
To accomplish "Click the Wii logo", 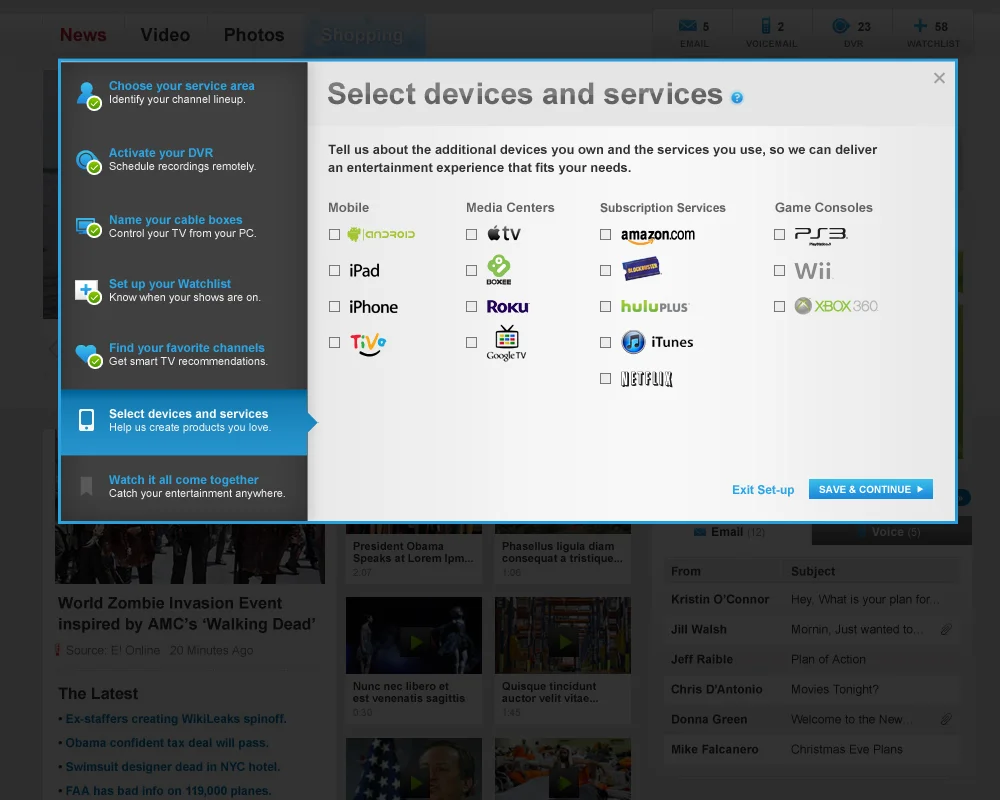I will (813, 271).
